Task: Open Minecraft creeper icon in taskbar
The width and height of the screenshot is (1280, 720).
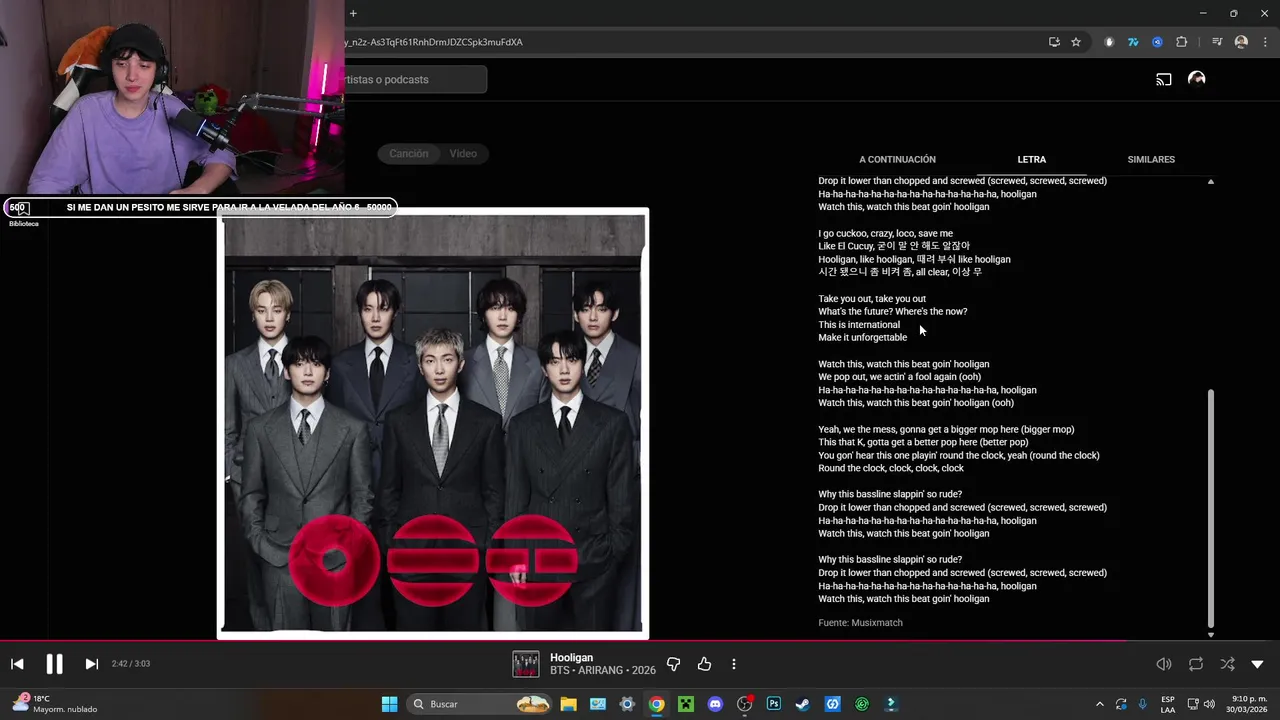Action: tap(685, 704)
